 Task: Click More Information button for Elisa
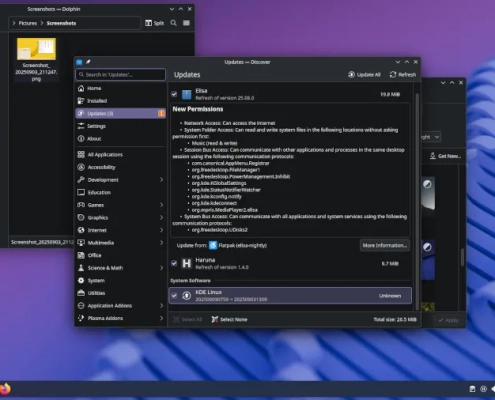385,245
